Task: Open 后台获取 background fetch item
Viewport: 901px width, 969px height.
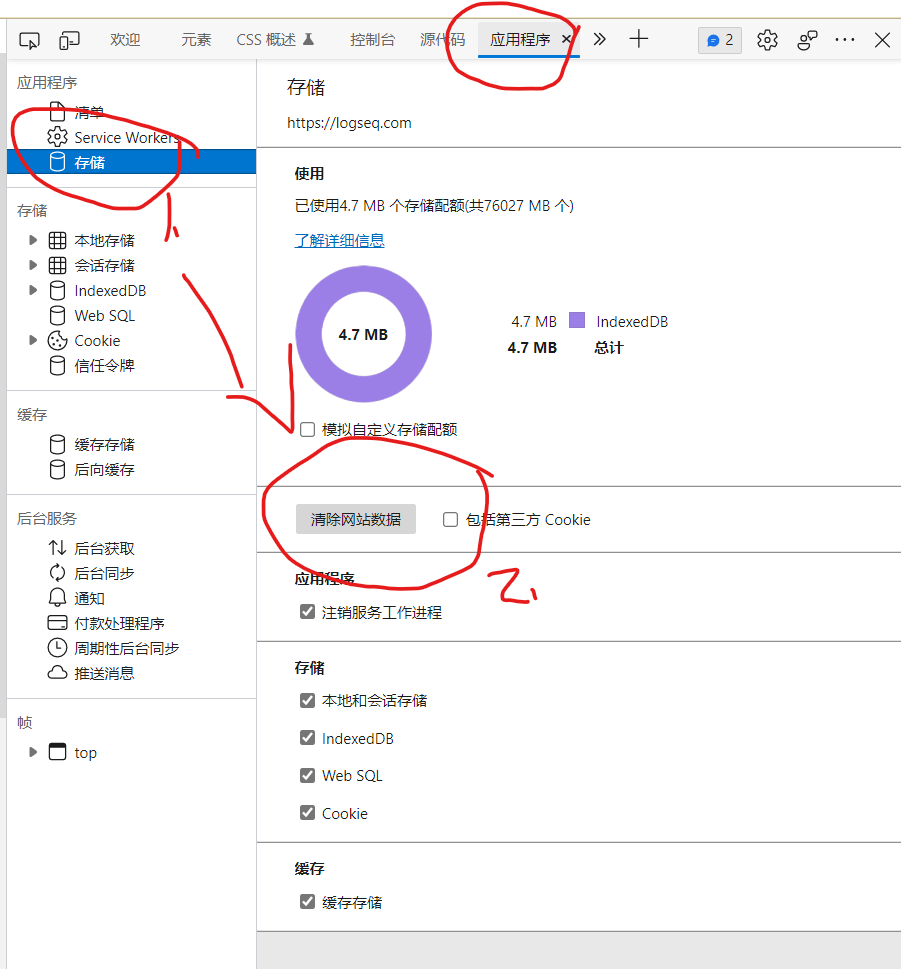Action: tap(91, 548)
